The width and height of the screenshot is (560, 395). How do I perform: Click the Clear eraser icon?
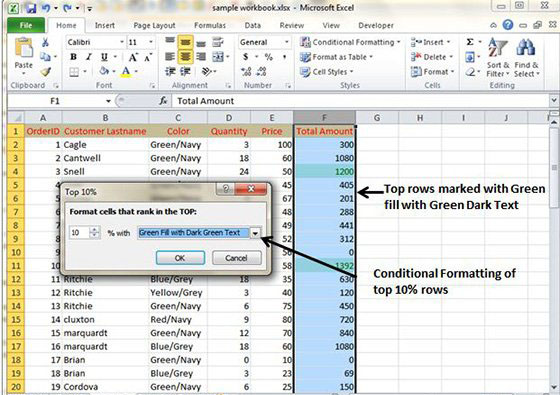point(470,72)
